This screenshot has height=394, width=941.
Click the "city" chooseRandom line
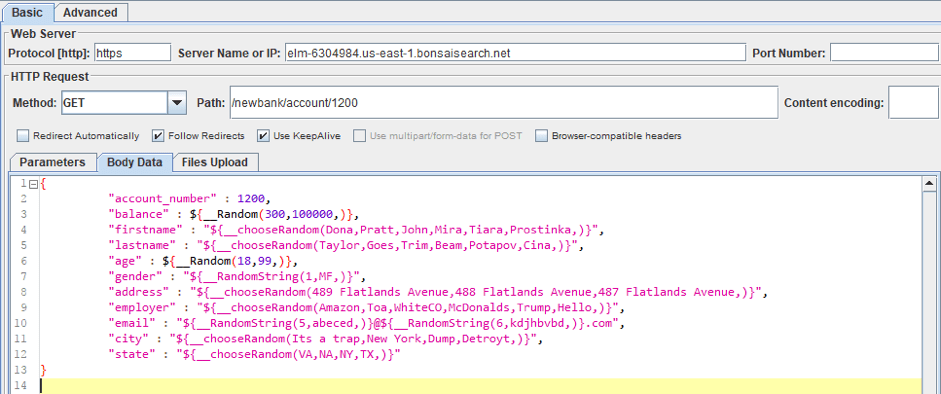point(325,339)
